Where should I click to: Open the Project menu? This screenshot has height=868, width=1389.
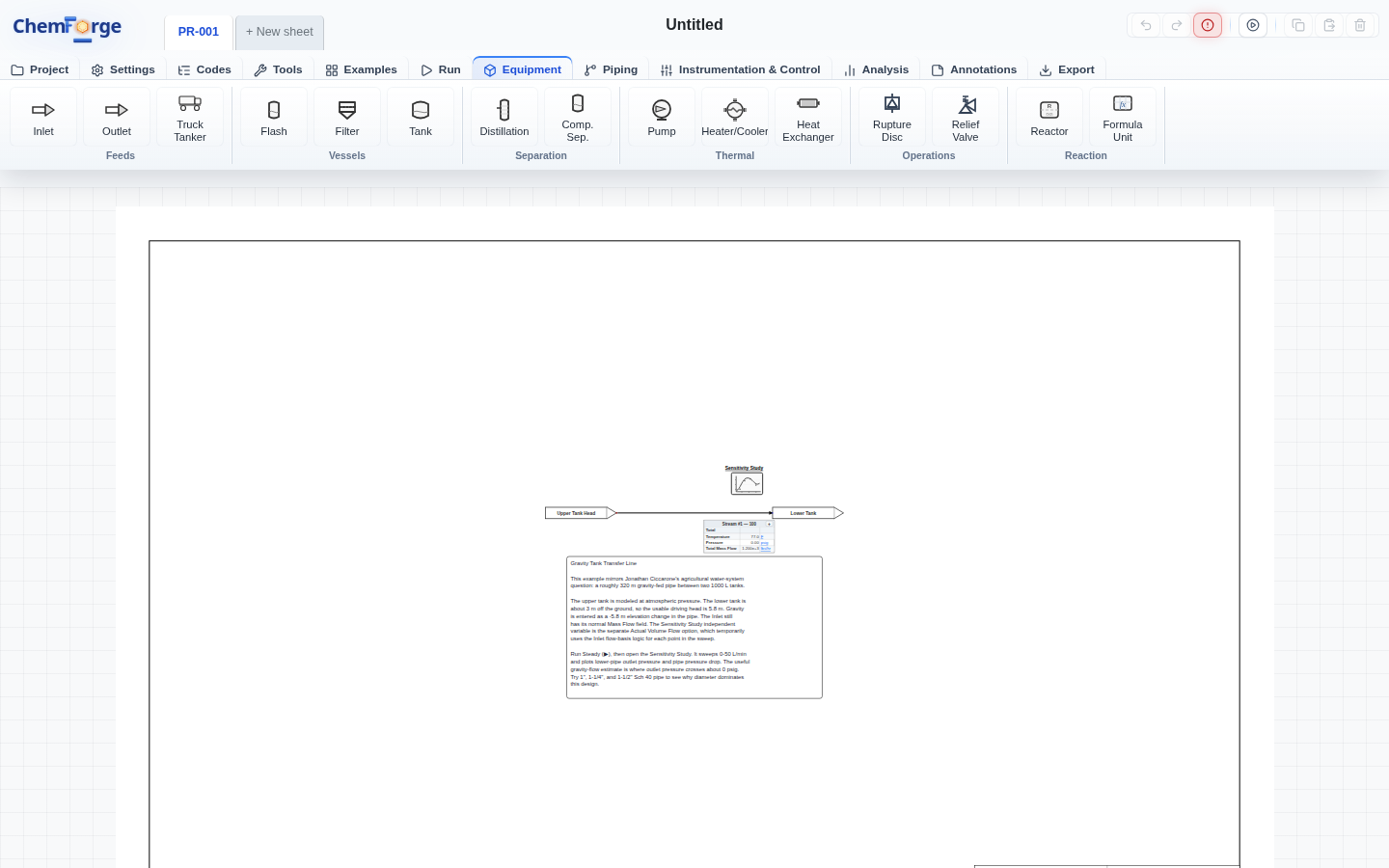pos(40,69)
